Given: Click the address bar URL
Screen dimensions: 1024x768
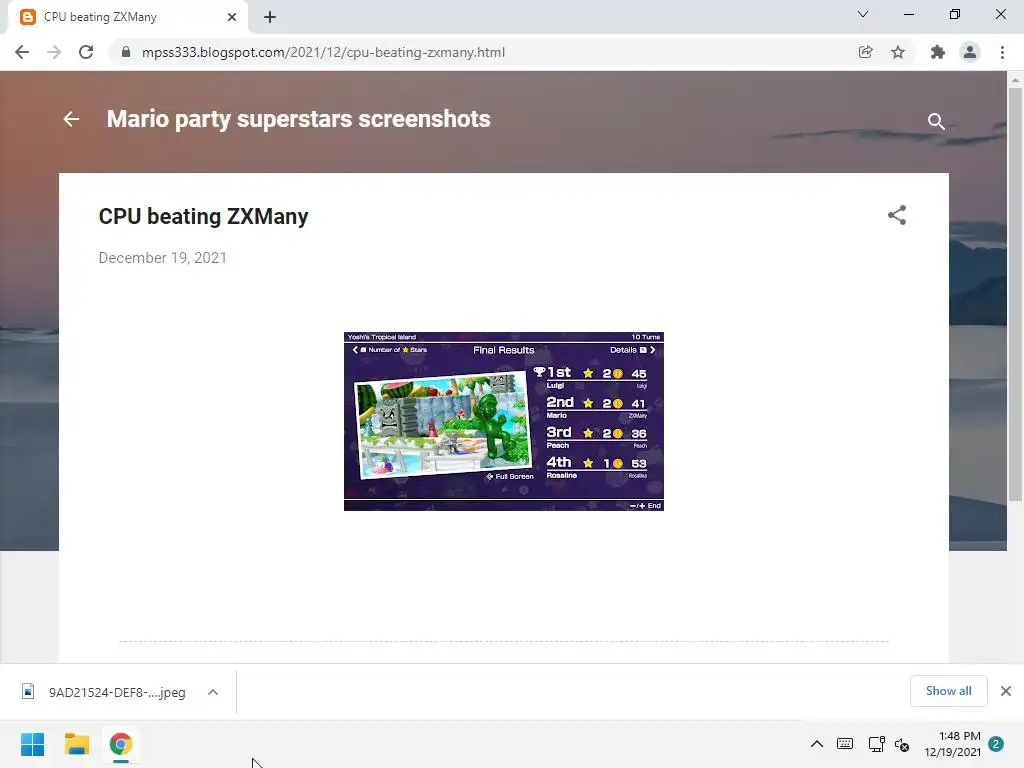Looking at the screenshot, I should [323, 52].
